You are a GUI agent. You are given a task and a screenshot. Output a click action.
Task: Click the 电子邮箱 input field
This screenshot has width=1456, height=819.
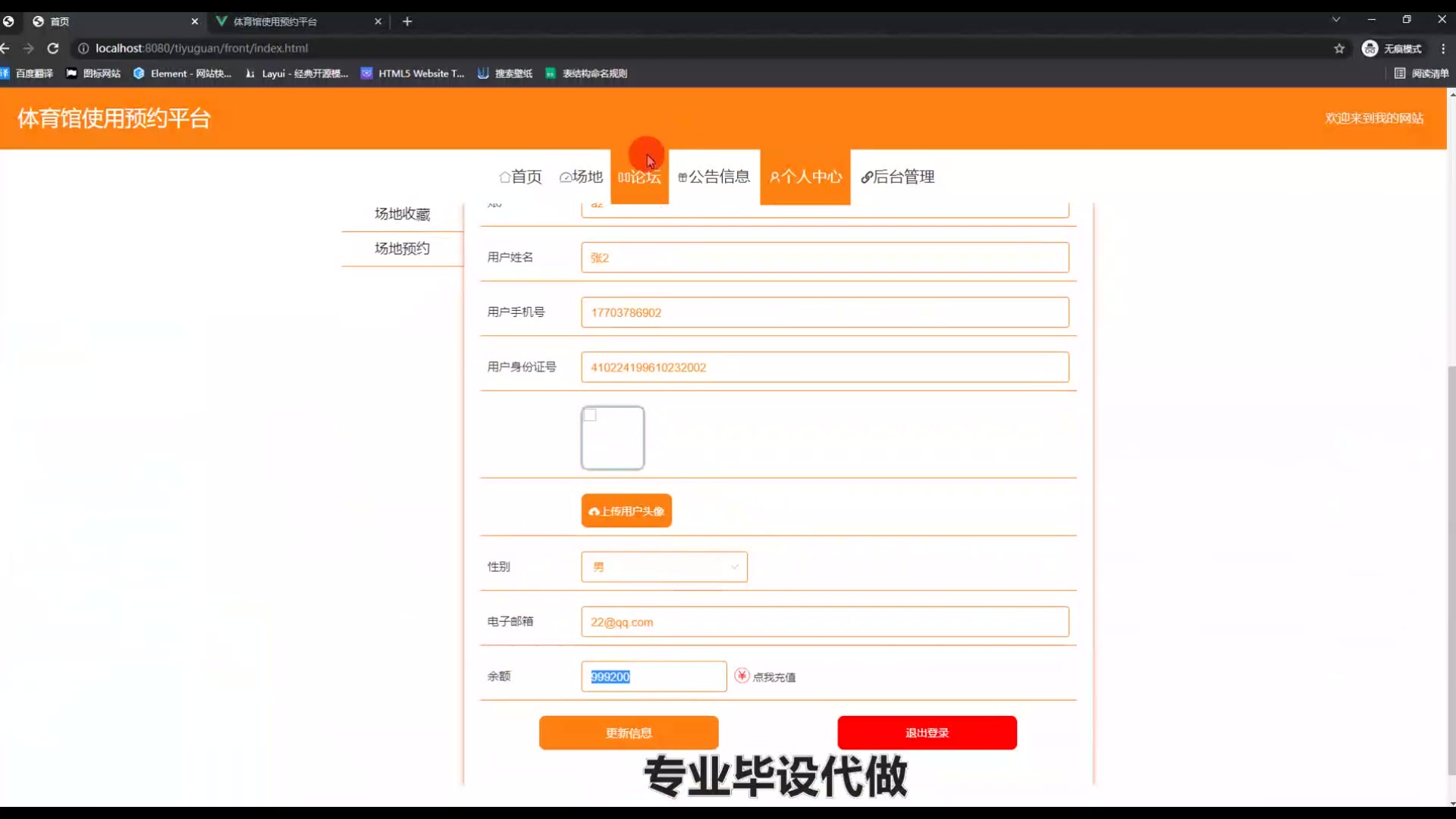[x=824, y=622]
